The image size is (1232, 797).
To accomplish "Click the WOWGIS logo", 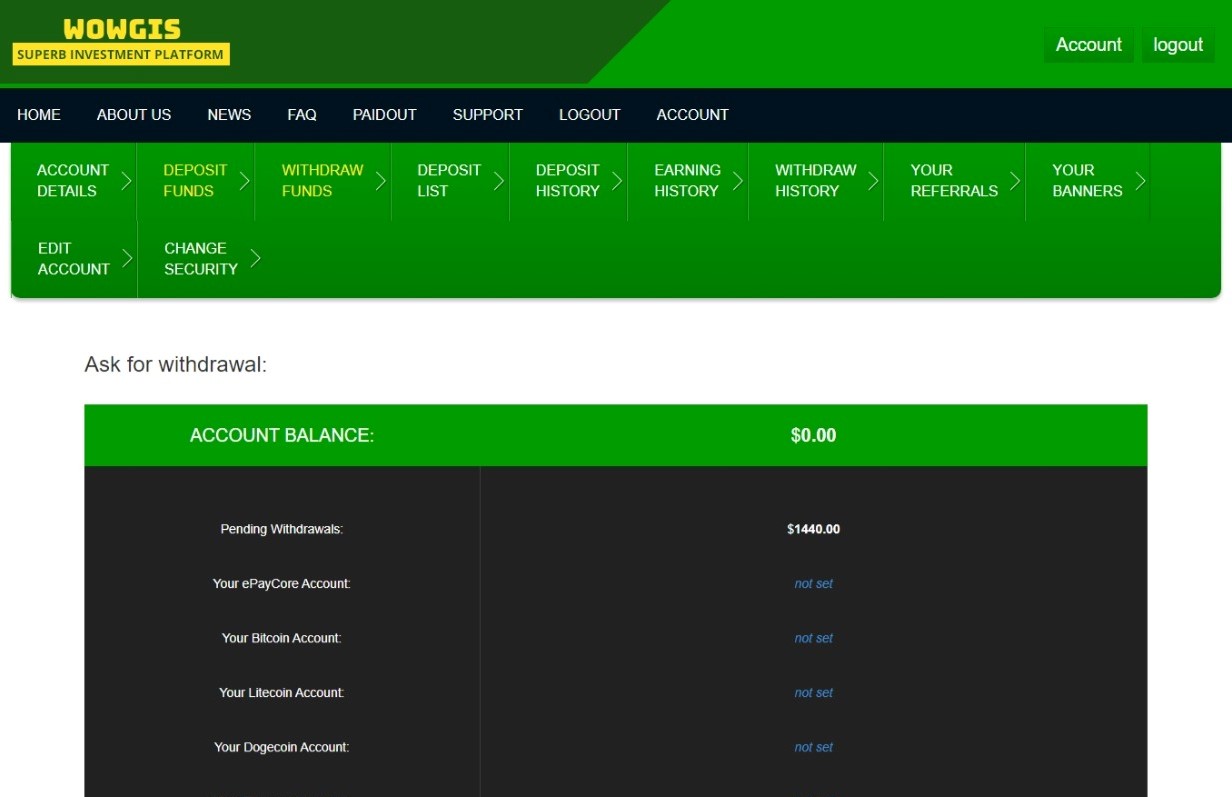I will click(121, 41).
